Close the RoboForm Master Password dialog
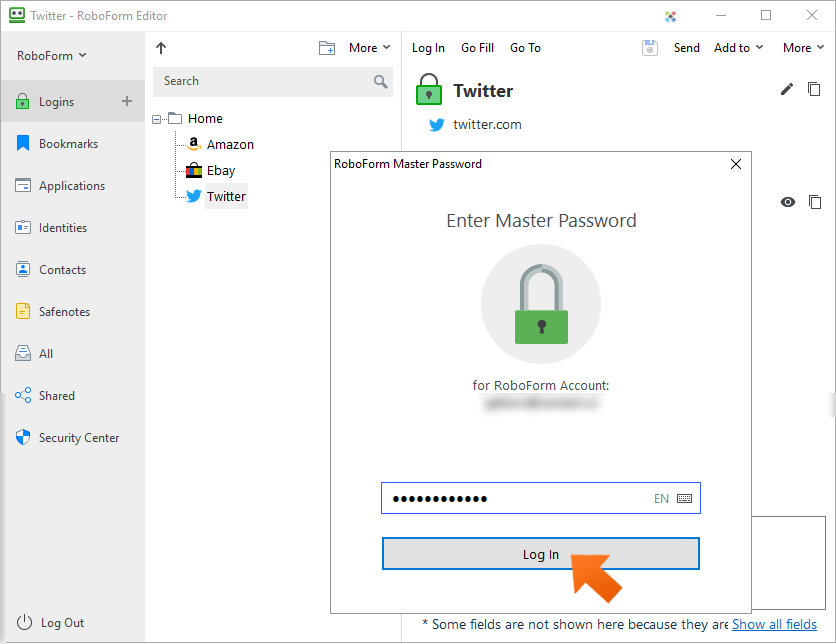836x644 pixels. coord(736,164)
